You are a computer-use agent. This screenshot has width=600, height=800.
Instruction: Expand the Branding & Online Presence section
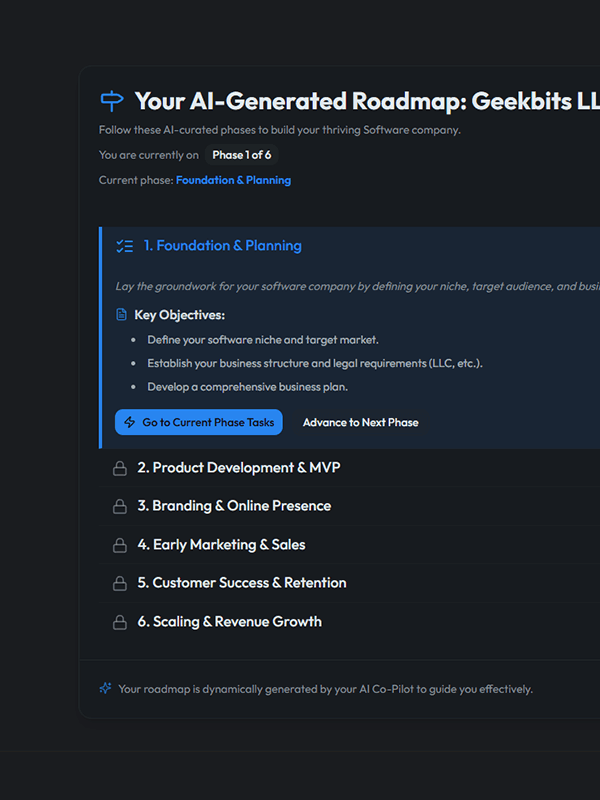coord(240,505)
